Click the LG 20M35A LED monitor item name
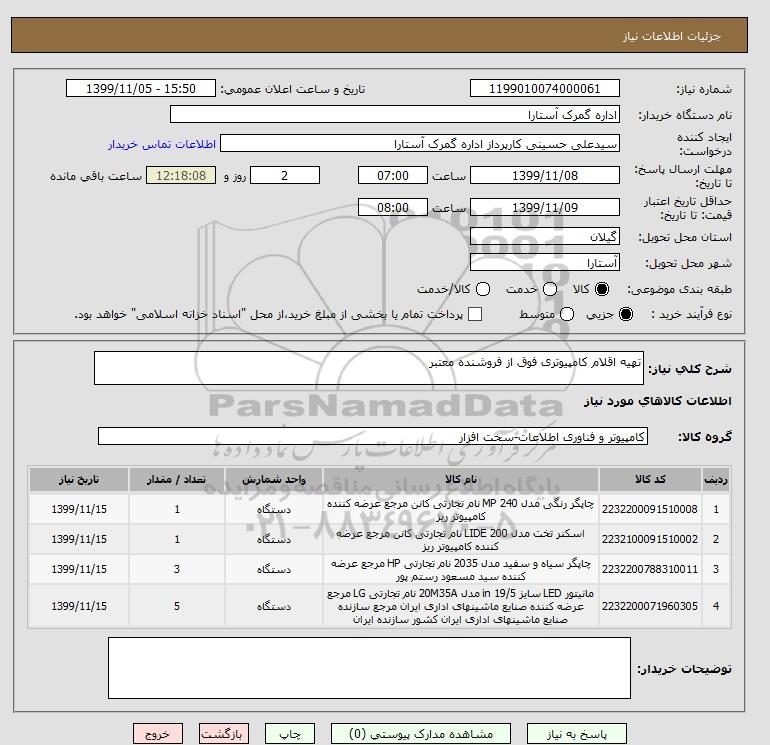The image size is (770, 745). pyautogui.click(x=461, y=607)
